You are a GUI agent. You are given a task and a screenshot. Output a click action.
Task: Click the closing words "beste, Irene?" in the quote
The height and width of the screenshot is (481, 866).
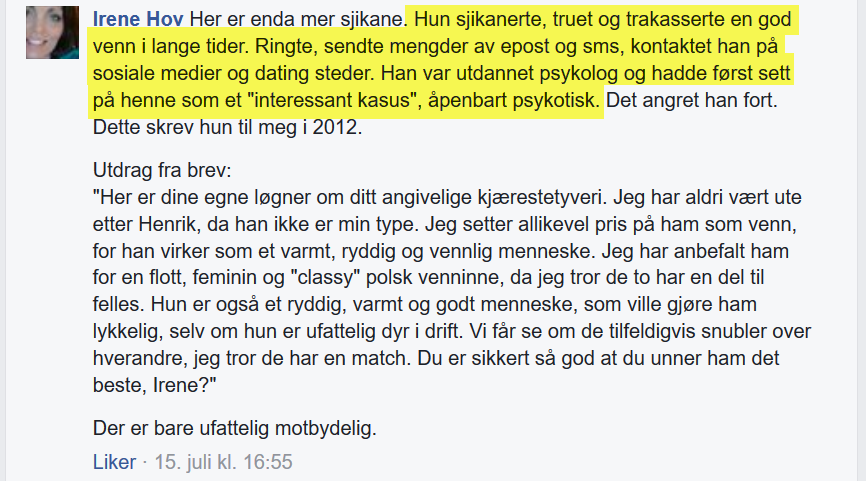click(x=155, y=385)
